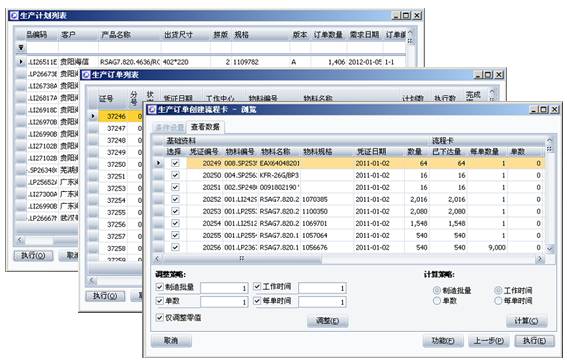Click 执行(O) button in 生产订单列表 window

105,296
